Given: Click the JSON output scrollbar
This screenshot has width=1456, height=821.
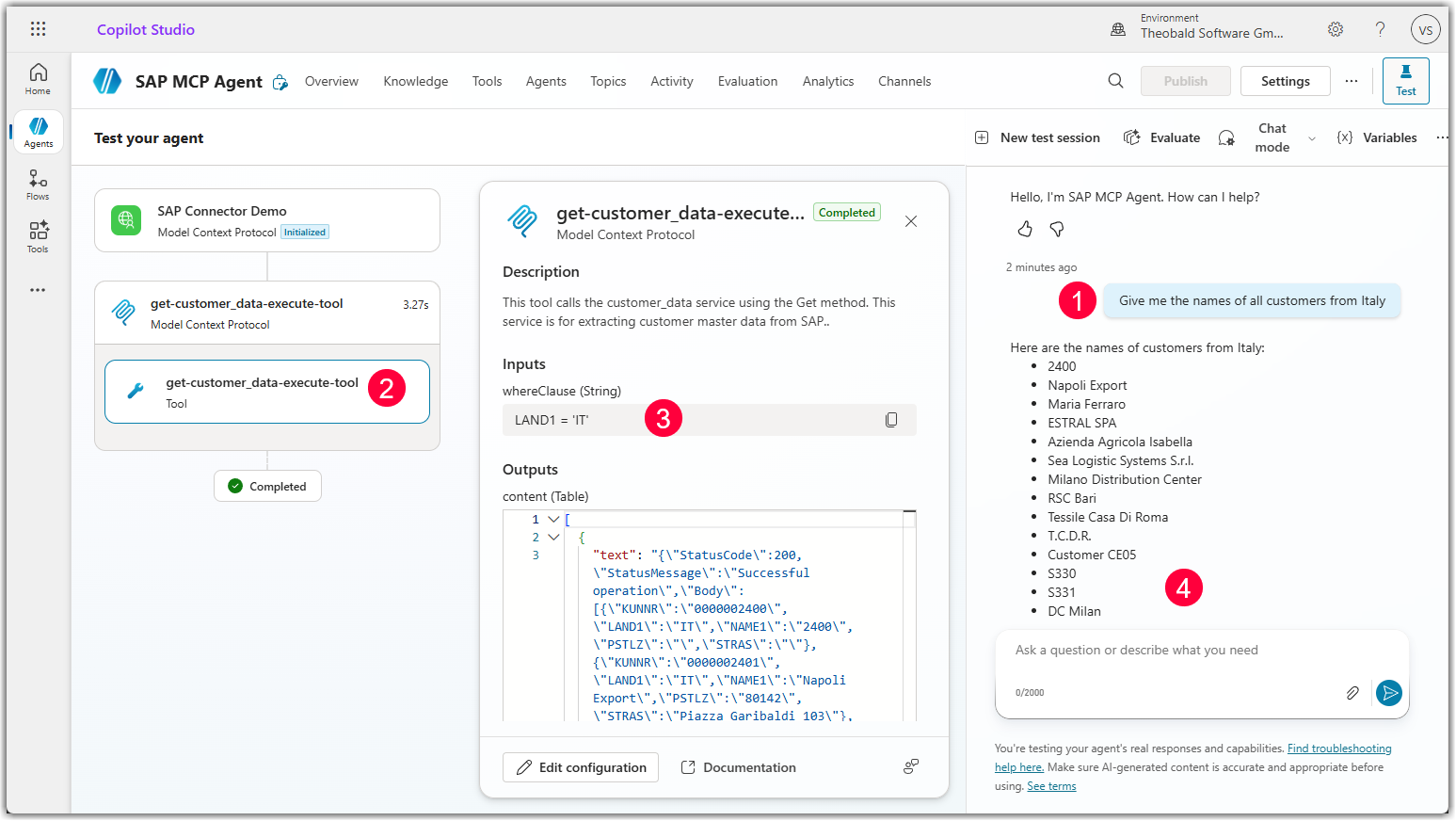Looking at the screenshot, I should tap(909, 617).
